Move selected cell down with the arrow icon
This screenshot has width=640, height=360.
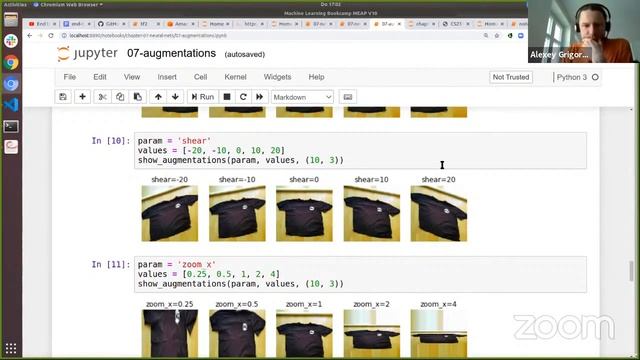pos(176,97)
